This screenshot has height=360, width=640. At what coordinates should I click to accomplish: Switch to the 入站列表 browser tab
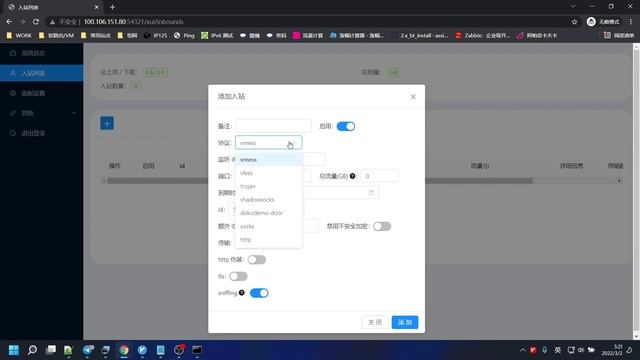53,7
